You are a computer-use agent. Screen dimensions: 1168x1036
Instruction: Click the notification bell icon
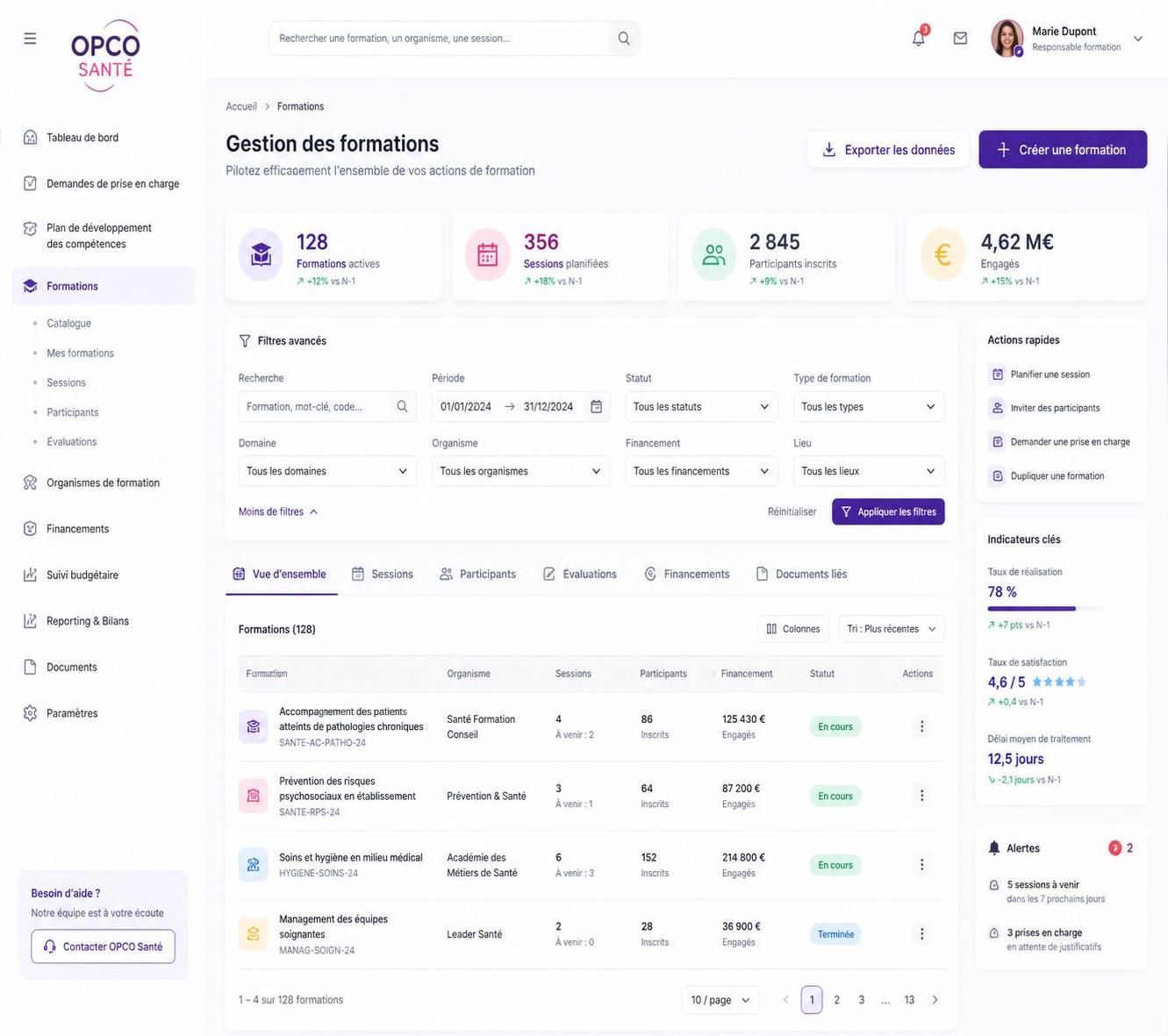pyautogui.click(x=919, y=39)
